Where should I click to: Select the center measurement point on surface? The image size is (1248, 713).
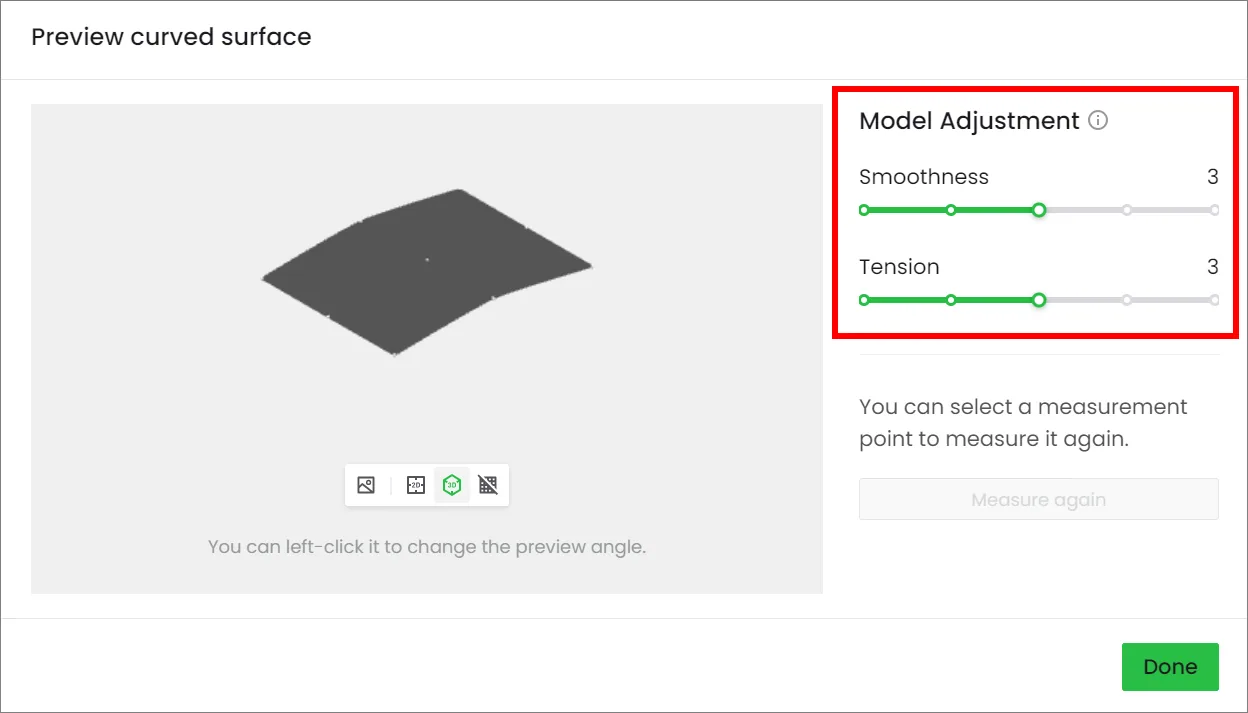[x=427, y=260]
